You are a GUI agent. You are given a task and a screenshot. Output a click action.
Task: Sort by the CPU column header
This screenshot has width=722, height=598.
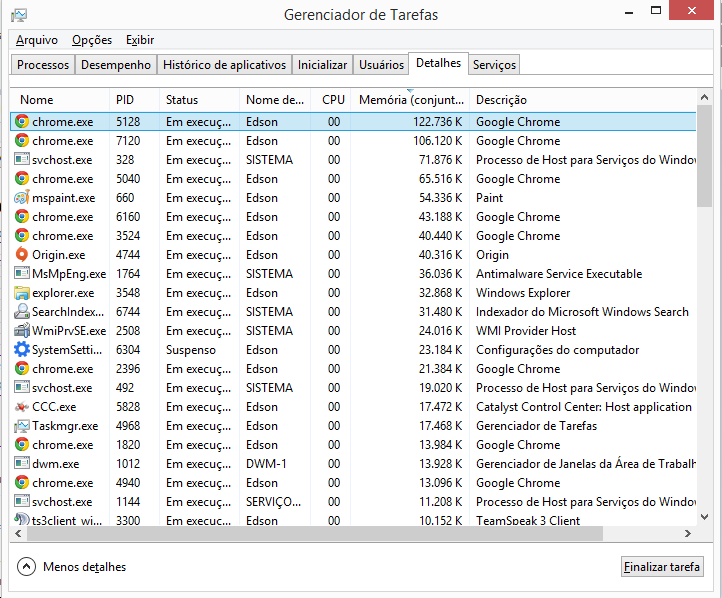tap(331, 100)
